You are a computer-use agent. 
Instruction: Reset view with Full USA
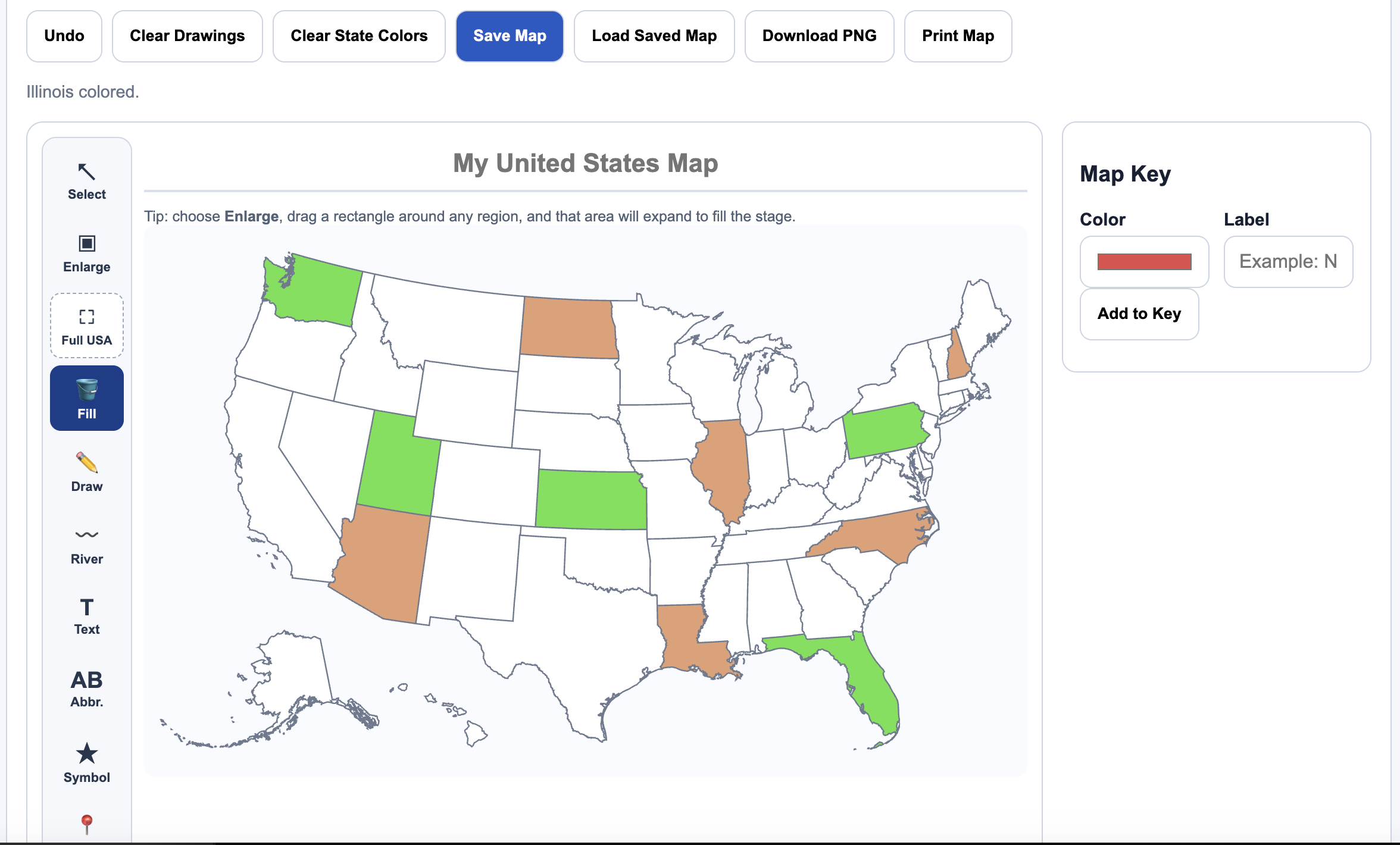click(x=87, y=326)
